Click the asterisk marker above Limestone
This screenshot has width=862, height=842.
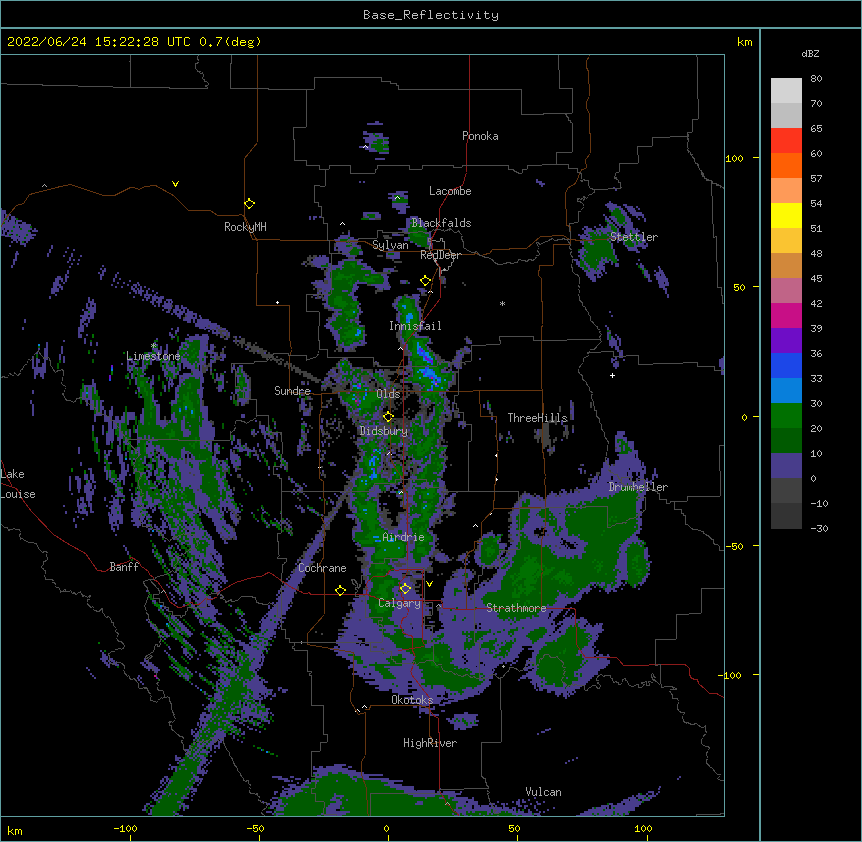pyautogui.click(x=153, y=345)
